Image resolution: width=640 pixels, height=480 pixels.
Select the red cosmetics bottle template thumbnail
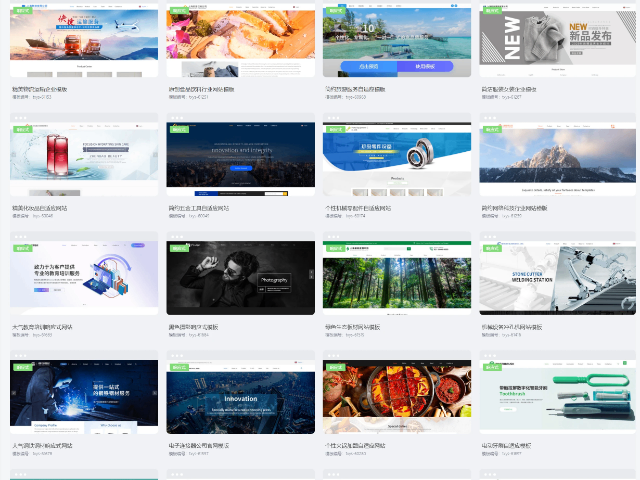point(85,160)
